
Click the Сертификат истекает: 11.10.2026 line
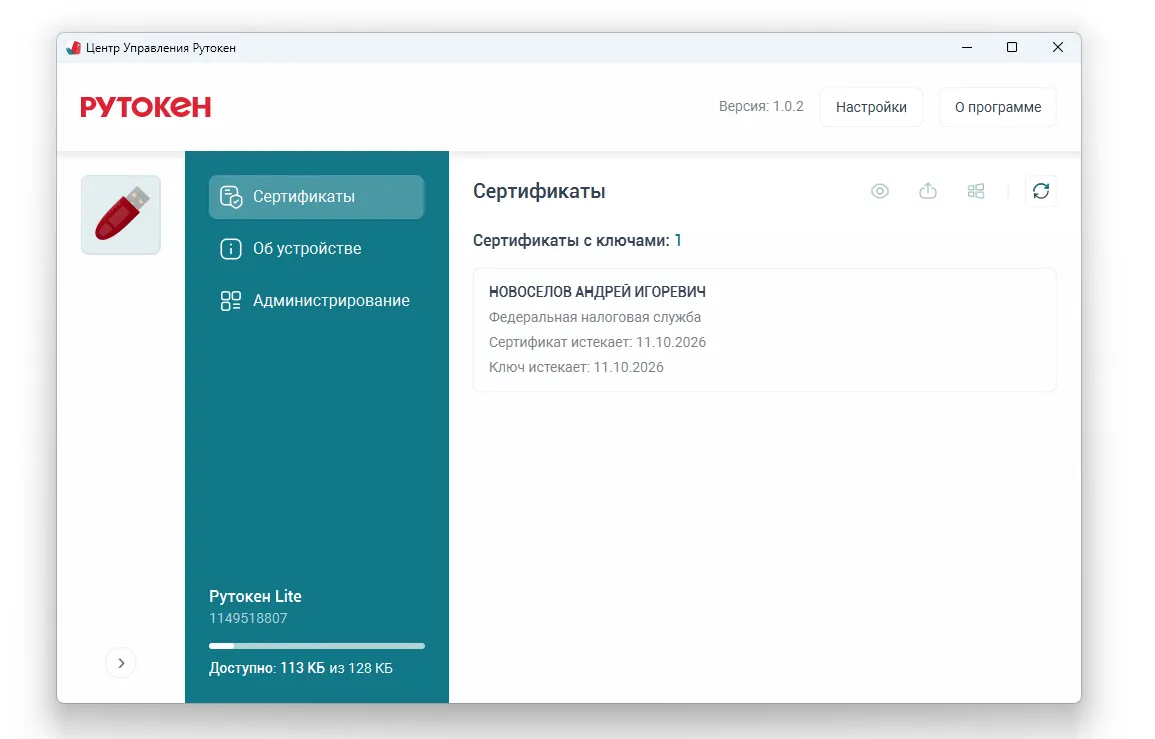coord(597,342)
